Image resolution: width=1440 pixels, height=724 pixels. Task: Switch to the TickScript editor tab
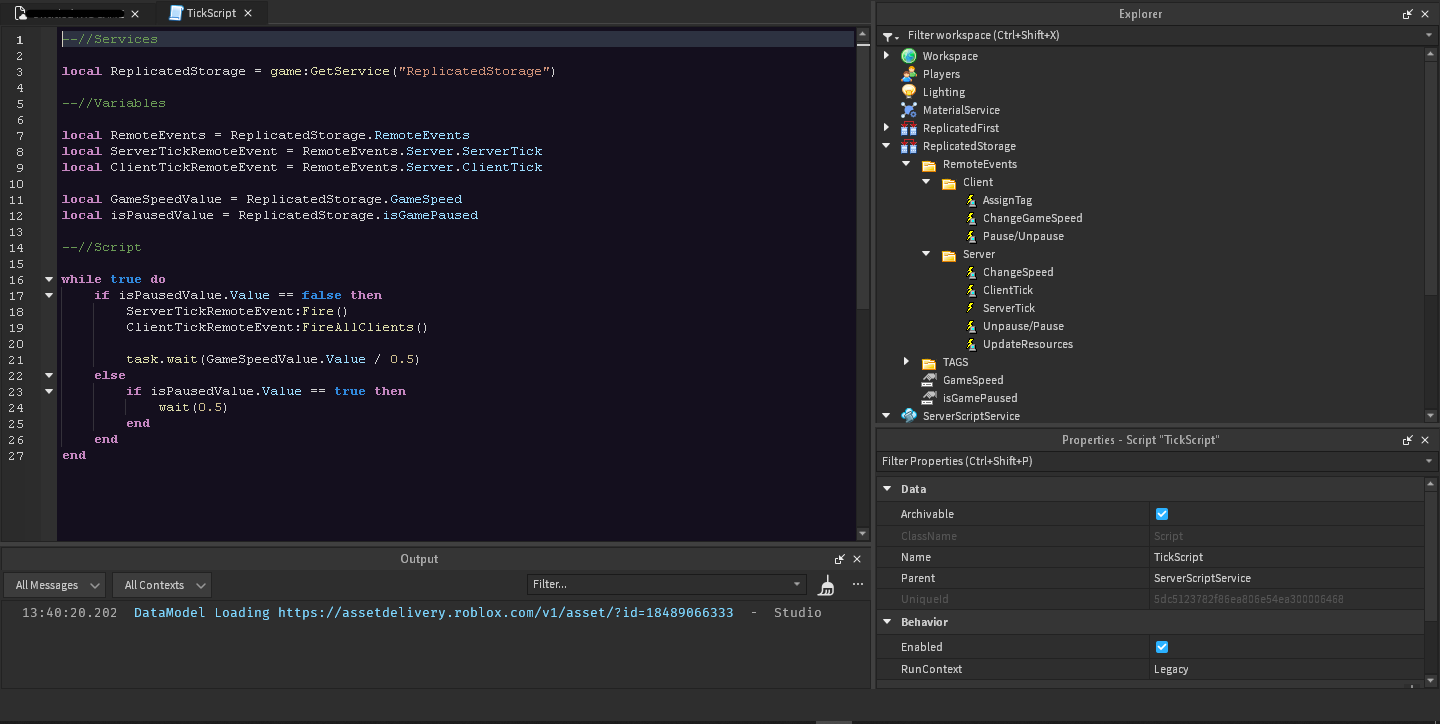tap(206, 13)
